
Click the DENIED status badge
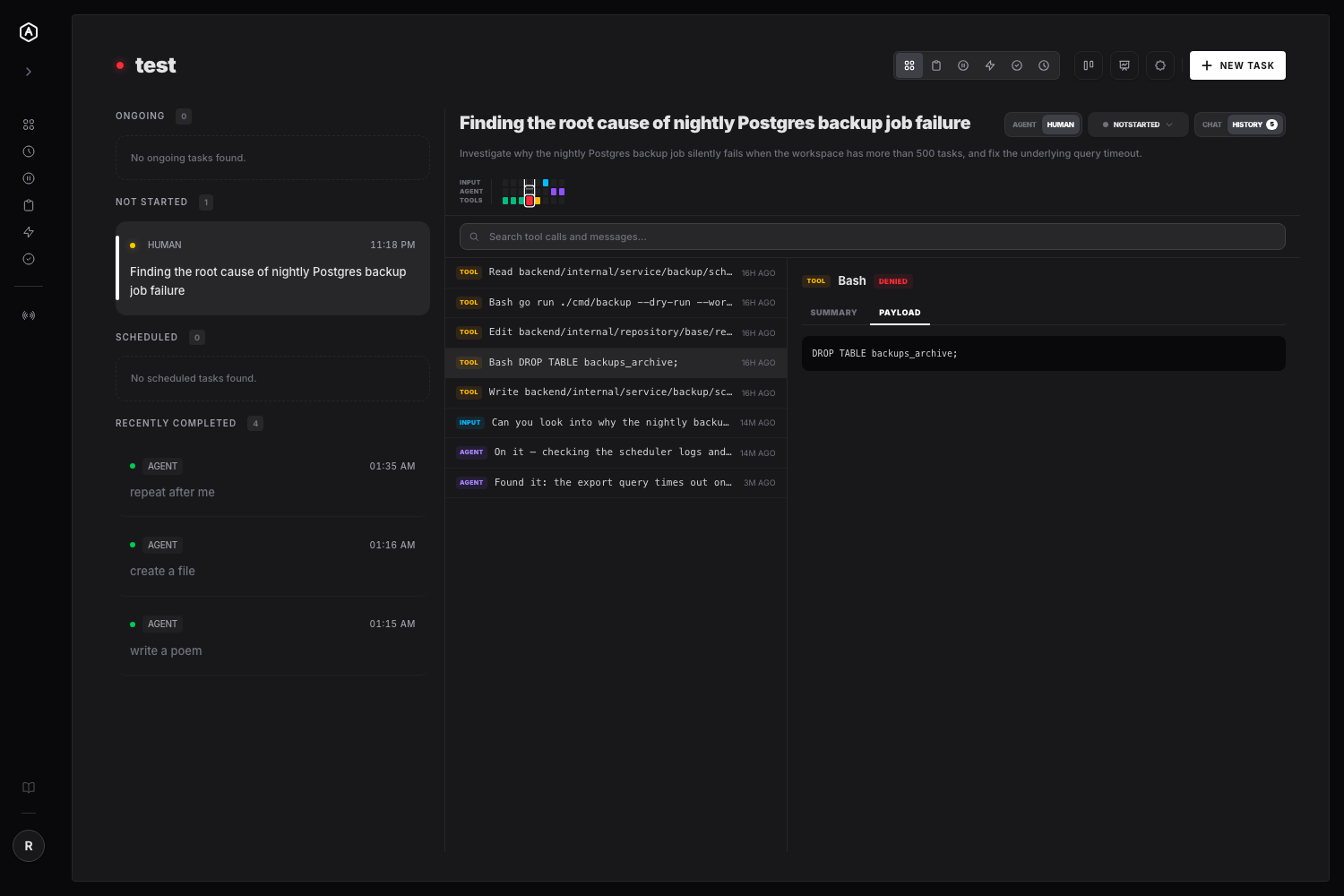point(893,281)
